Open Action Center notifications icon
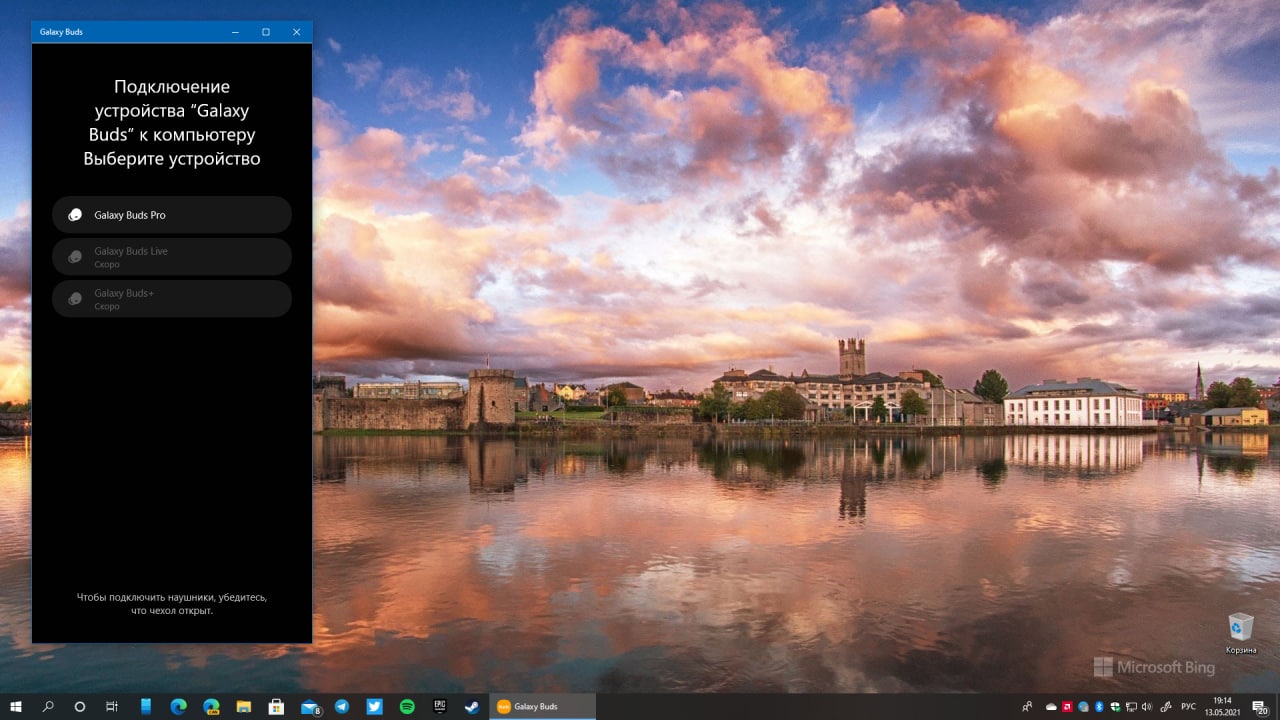Viewport: 1280px width, 720px height. 1260,707
